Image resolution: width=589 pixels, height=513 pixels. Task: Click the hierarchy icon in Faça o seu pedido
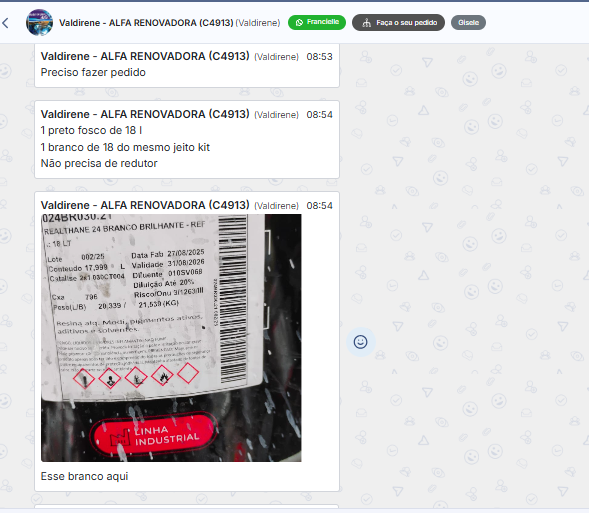[366, 23]
